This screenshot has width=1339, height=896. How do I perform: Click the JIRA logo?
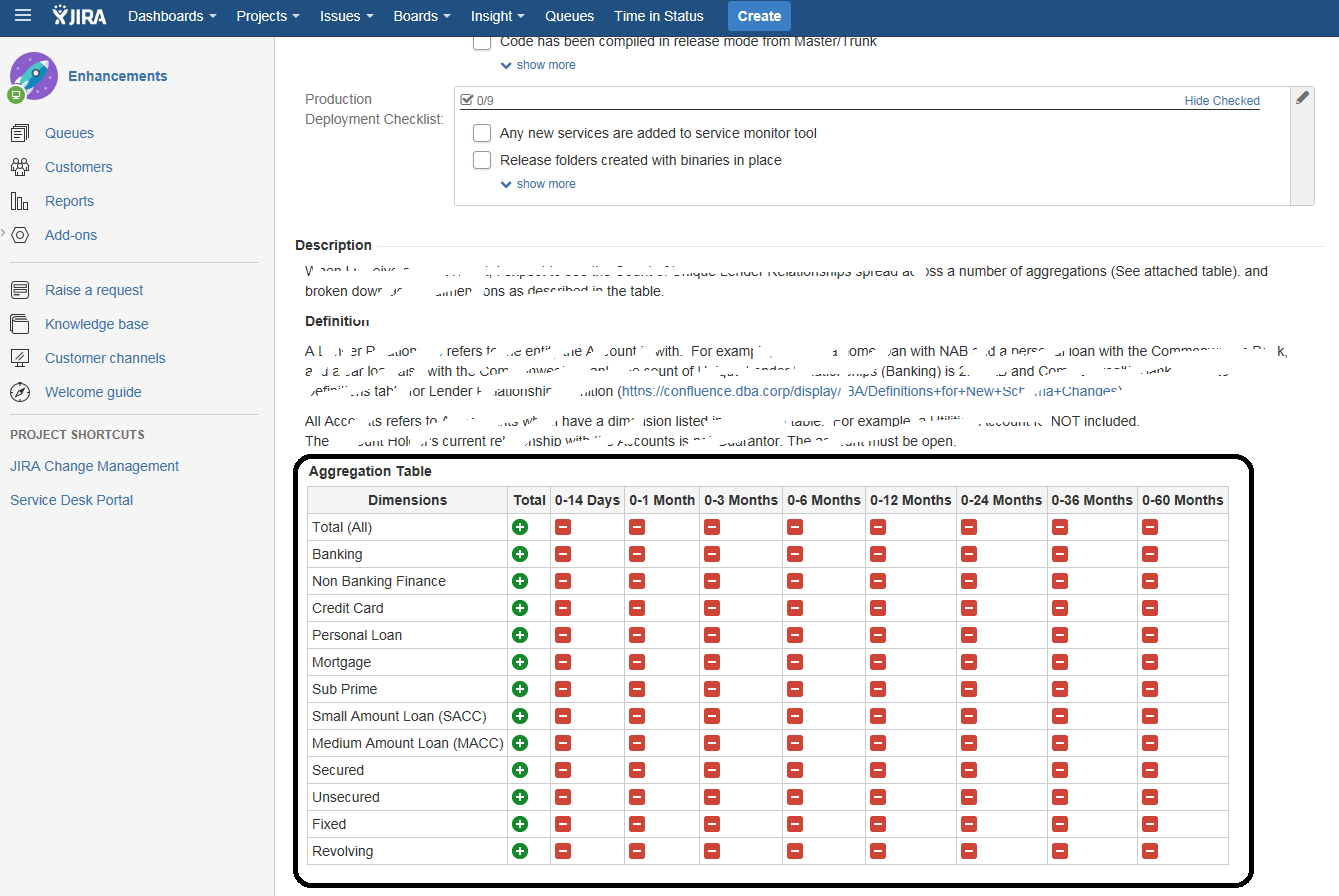[x=80, y=16]
